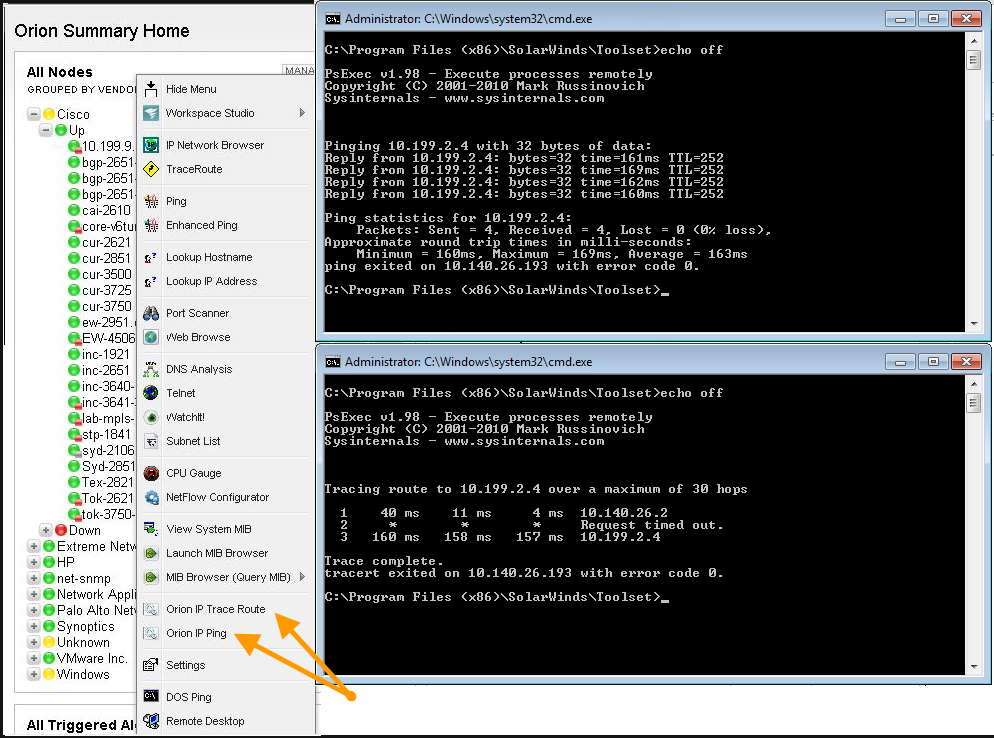Viewport: 994px width, 738px height.
Task: Select node inc-2651 in tree
Action: click(x=105, y=370)
